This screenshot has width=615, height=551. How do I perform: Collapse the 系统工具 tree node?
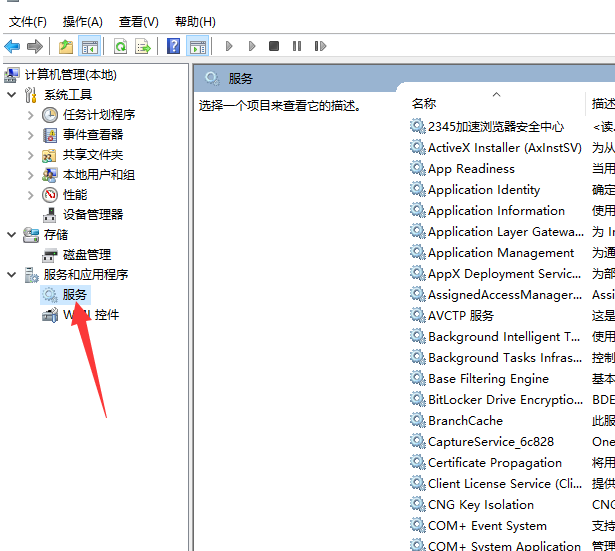tap(12, 95)
